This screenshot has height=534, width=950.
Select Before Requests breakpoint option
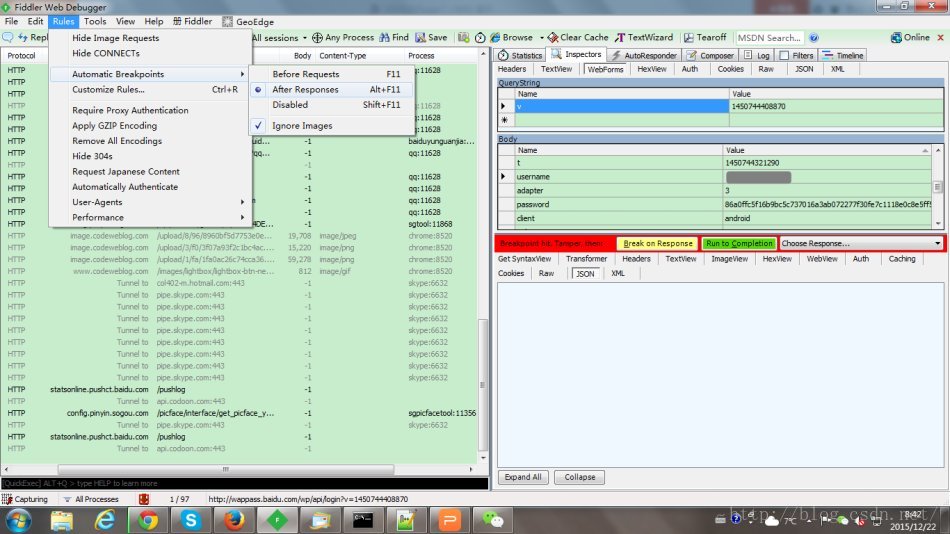point(331,74)
